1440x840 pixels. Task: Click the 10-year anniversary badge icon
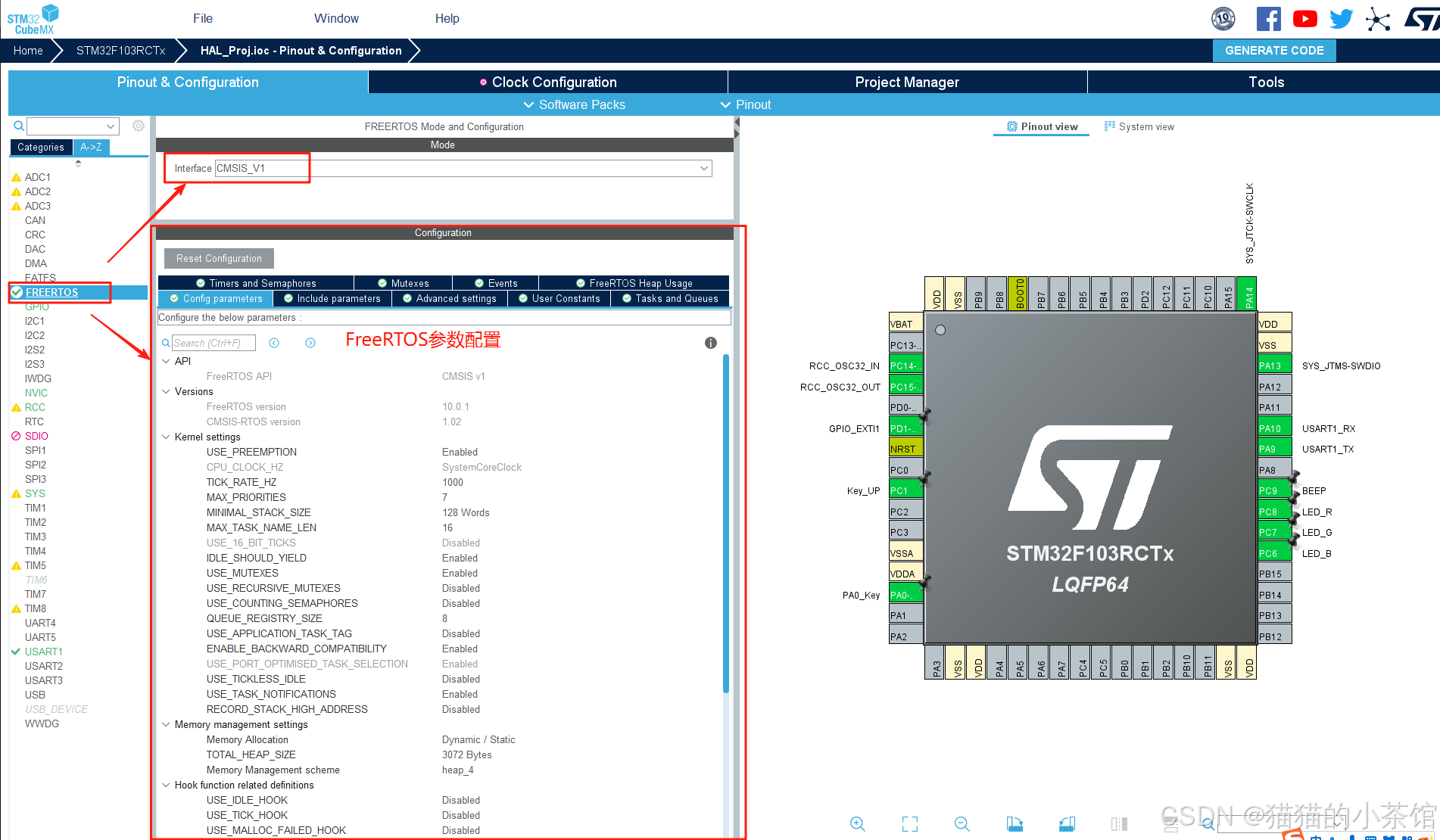coord(1223,19)
